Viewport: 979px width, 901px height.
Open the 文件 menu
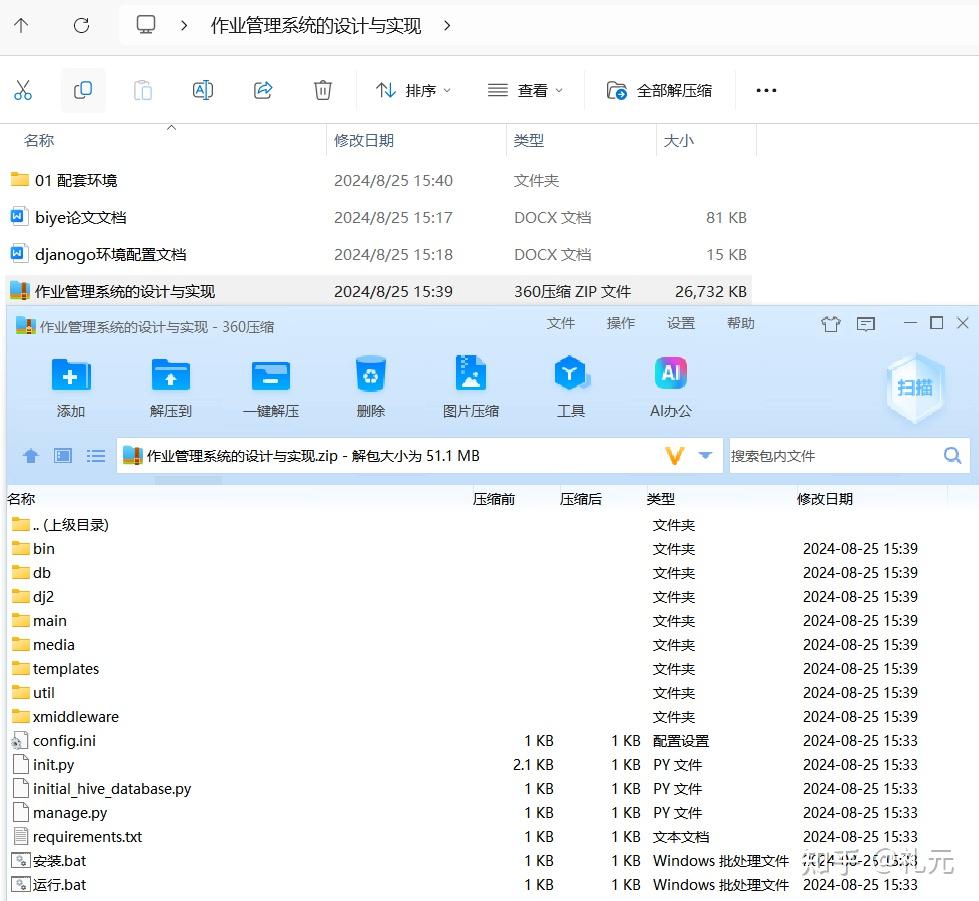562,323
